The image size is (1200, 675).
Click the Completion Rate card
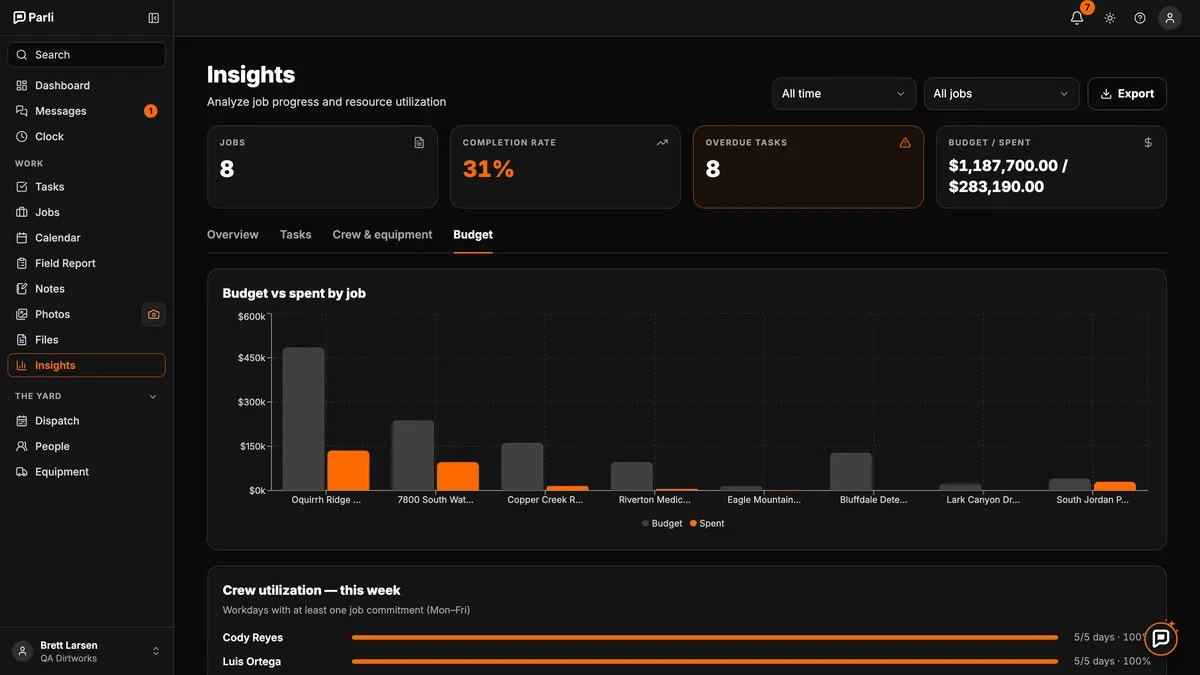pyautogui.click(x=565, y=167)
